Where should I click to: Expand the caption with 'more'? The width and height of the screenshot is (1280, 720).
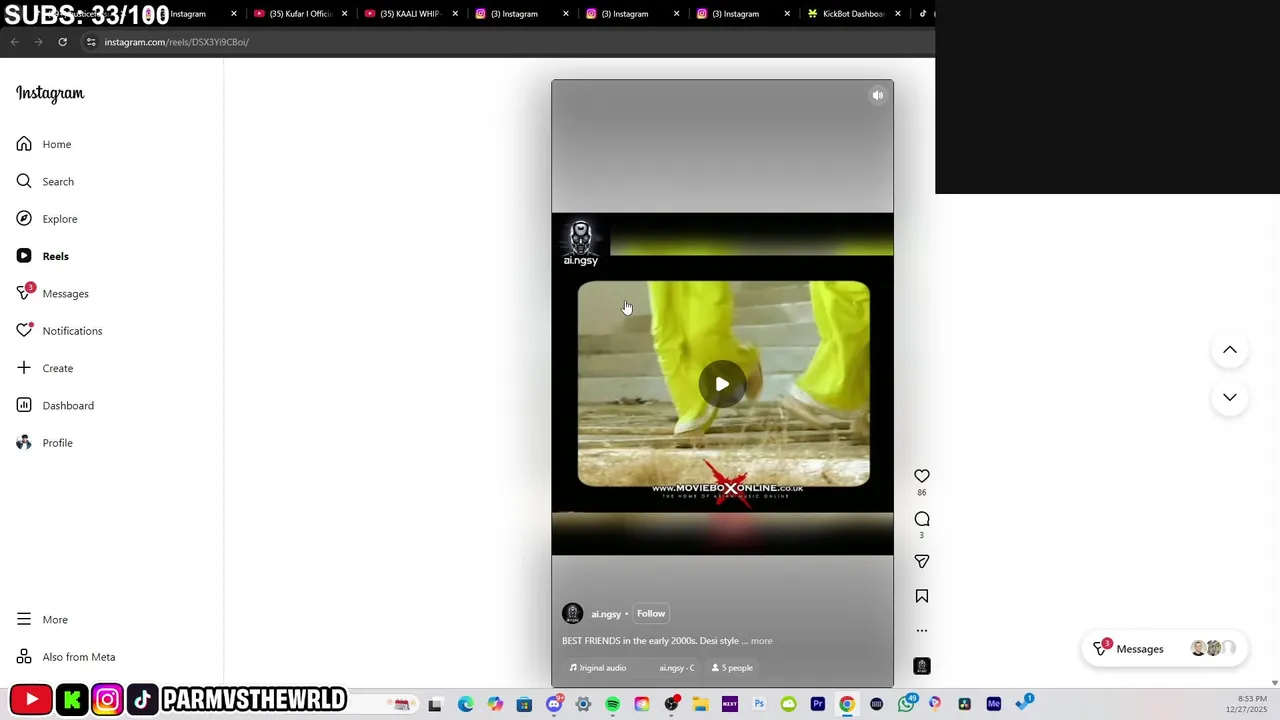[x=761, y=641]
